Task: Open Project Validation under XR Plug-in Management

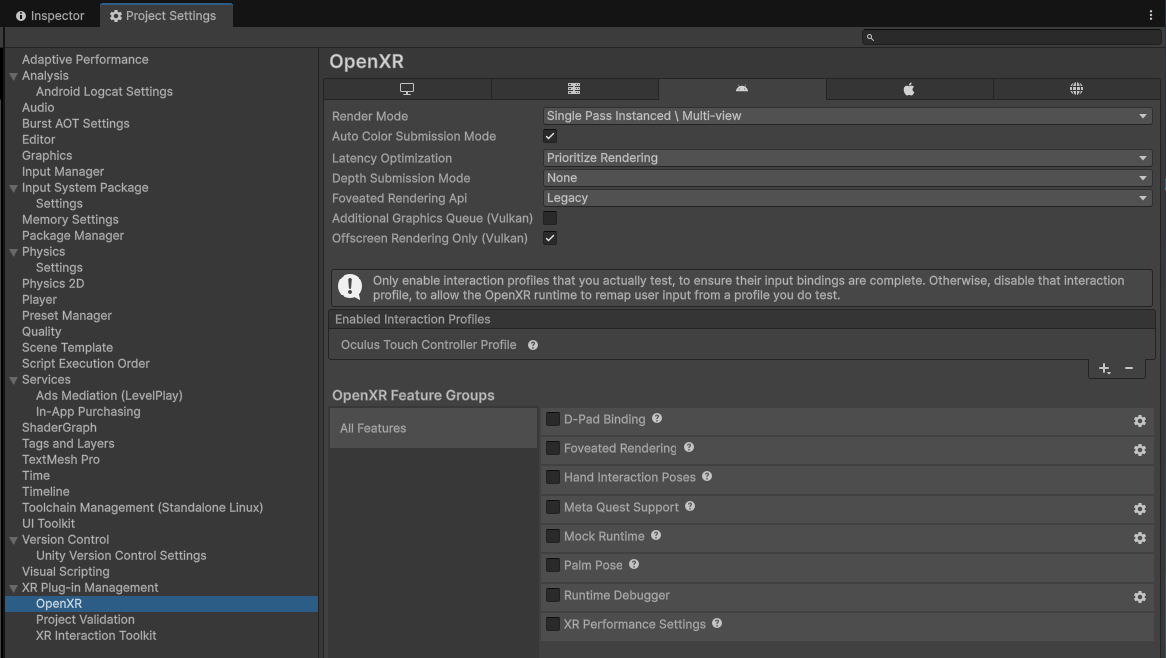Action: point(85,619)
